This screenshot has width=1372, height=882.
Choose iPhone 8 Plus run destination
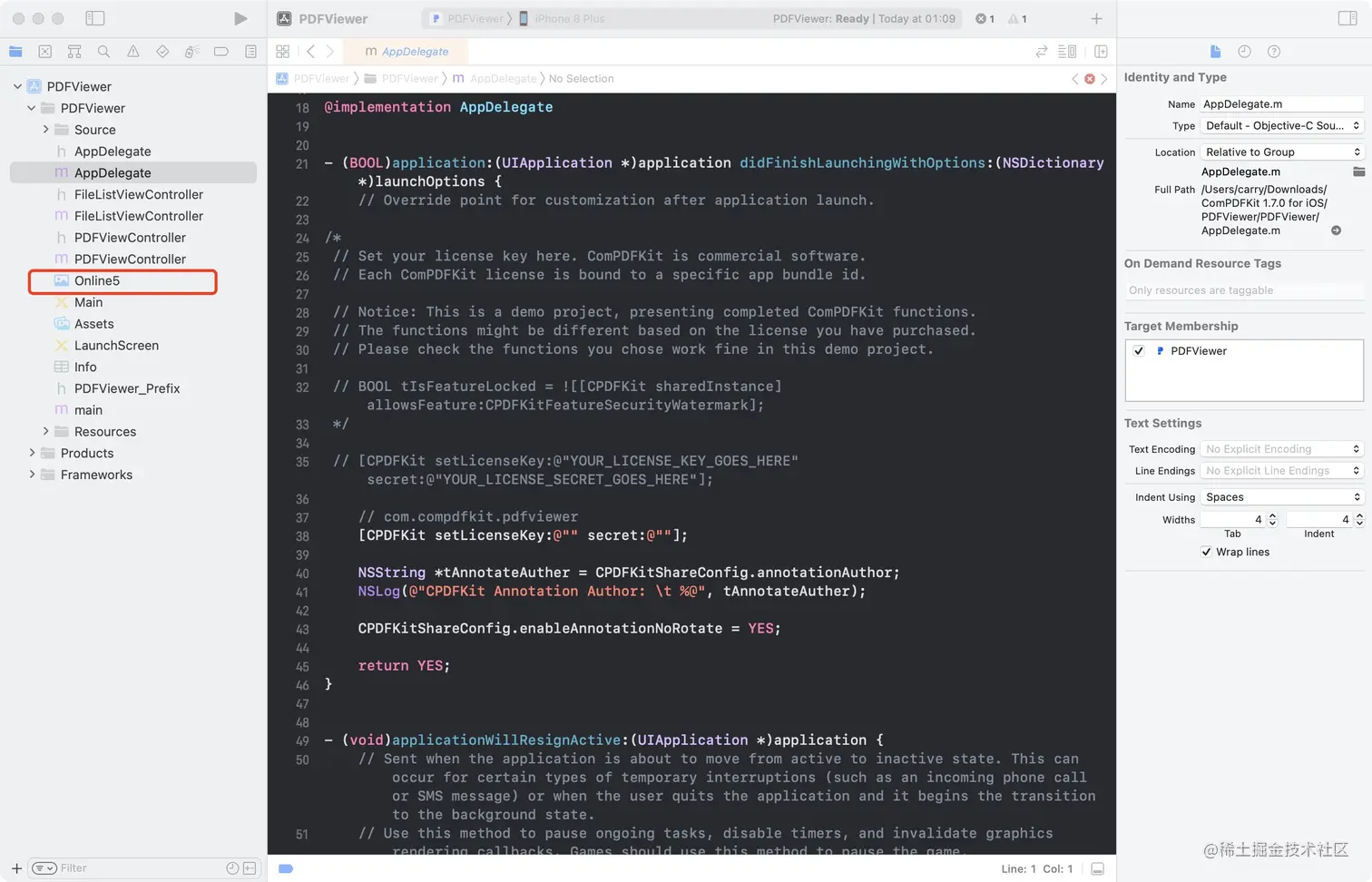pos(562,18)
